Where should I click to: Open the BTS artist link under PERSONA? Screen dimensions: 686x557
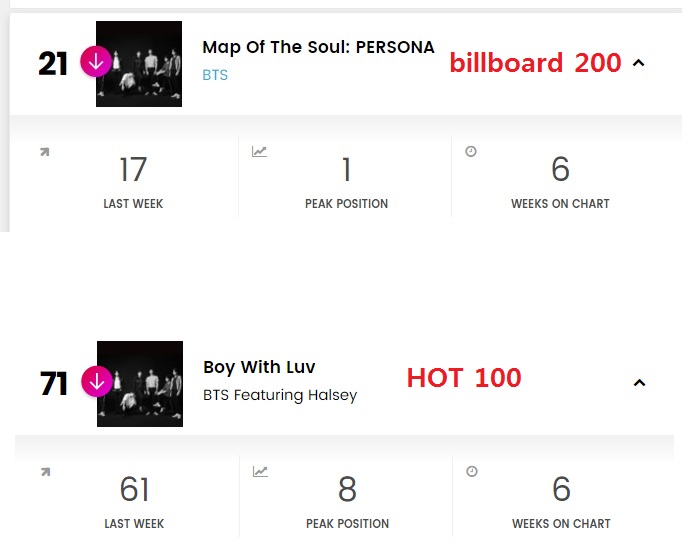point(215,75)
